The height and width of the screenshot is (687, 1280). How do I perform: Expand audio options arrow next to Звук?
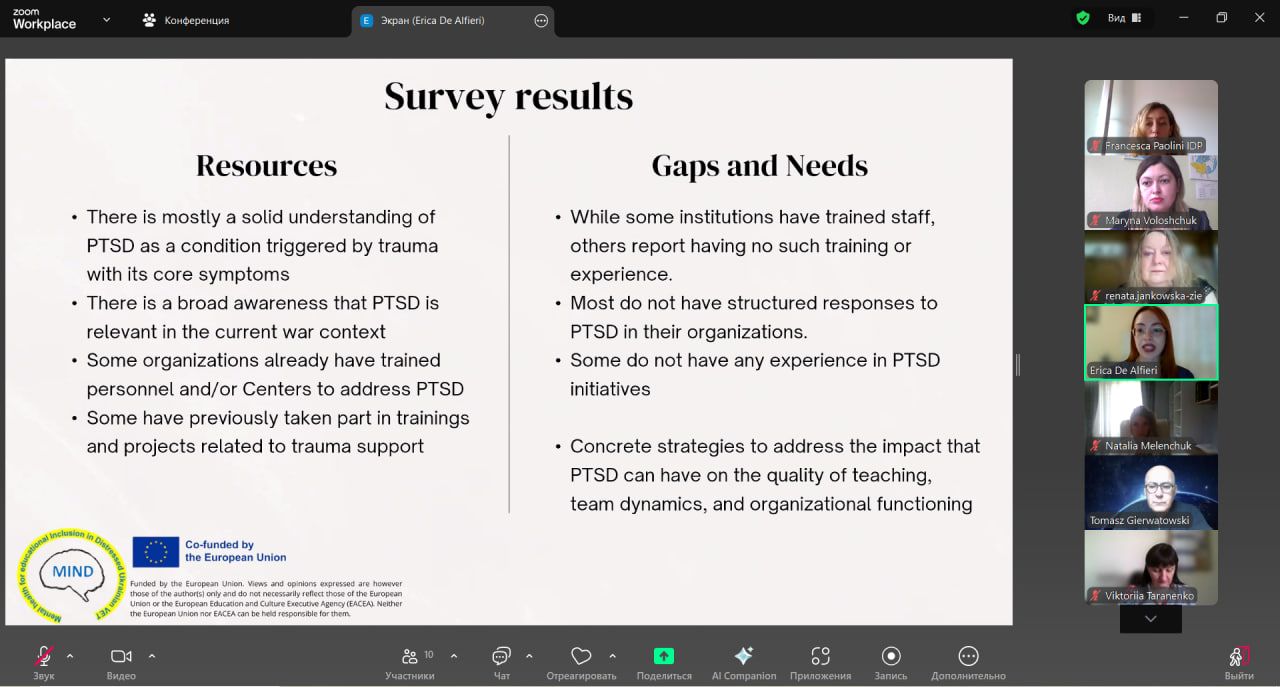[x=70, y=656]
